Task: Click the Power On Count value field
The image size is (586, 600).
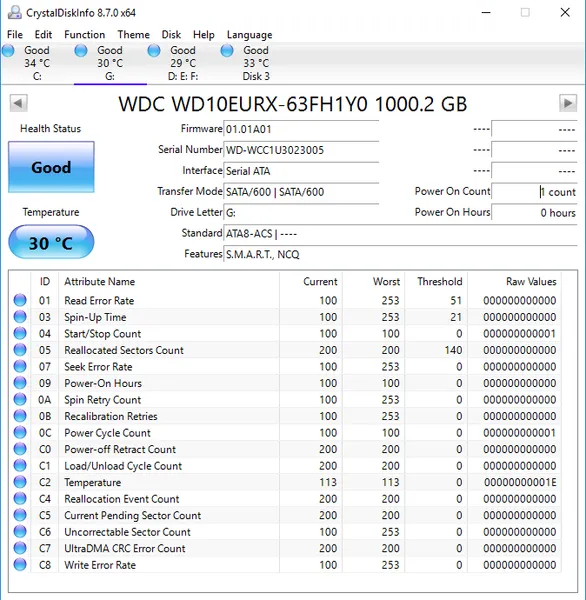Action: pos(534,191)
